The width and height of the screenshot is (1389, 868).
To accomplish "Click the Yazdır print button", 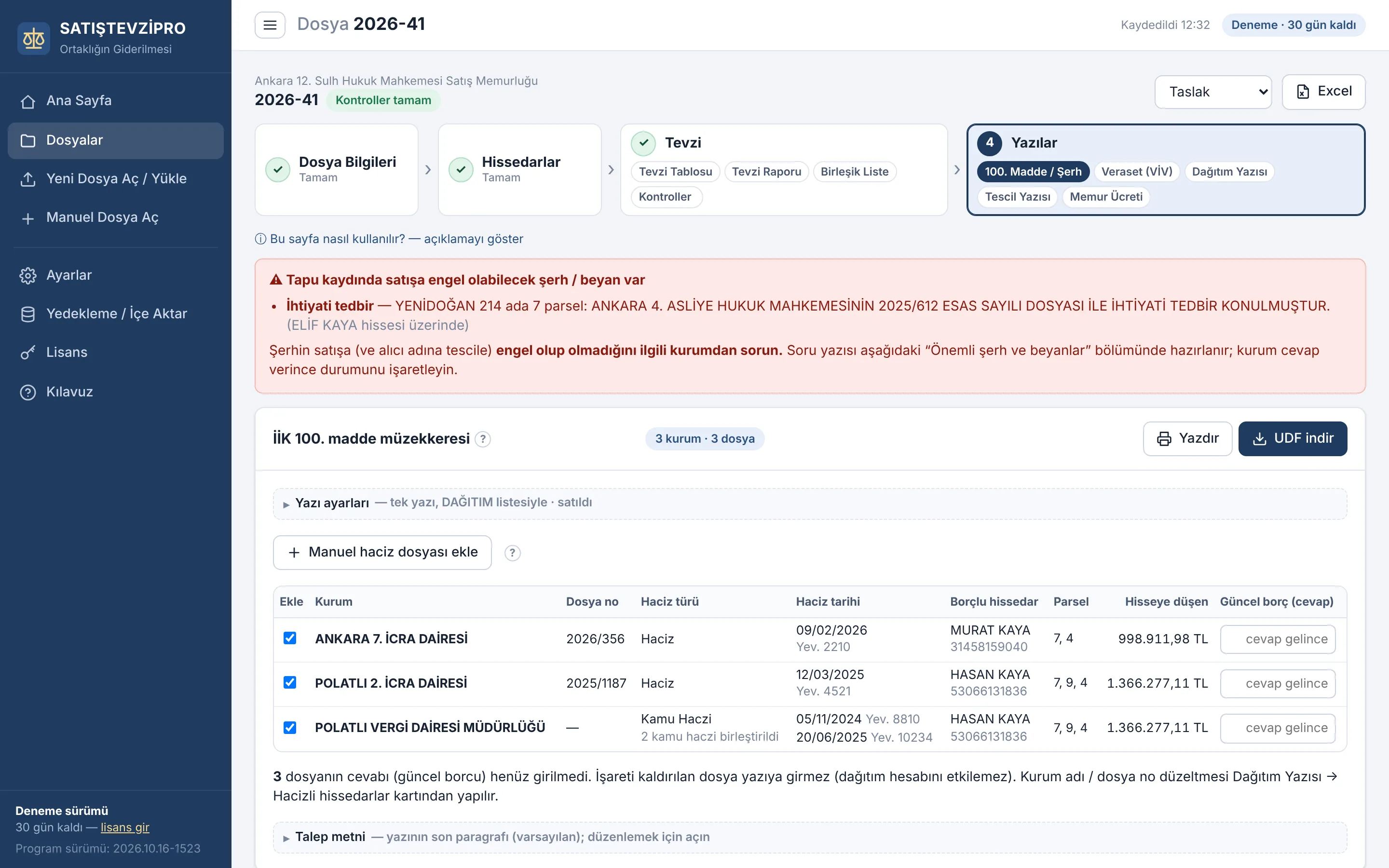I will click(x=1187, y=439).
